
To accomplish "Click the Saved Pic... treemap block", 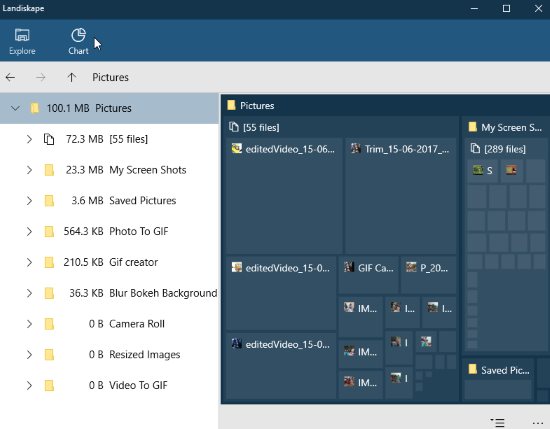I will click(x=498, y=379).
